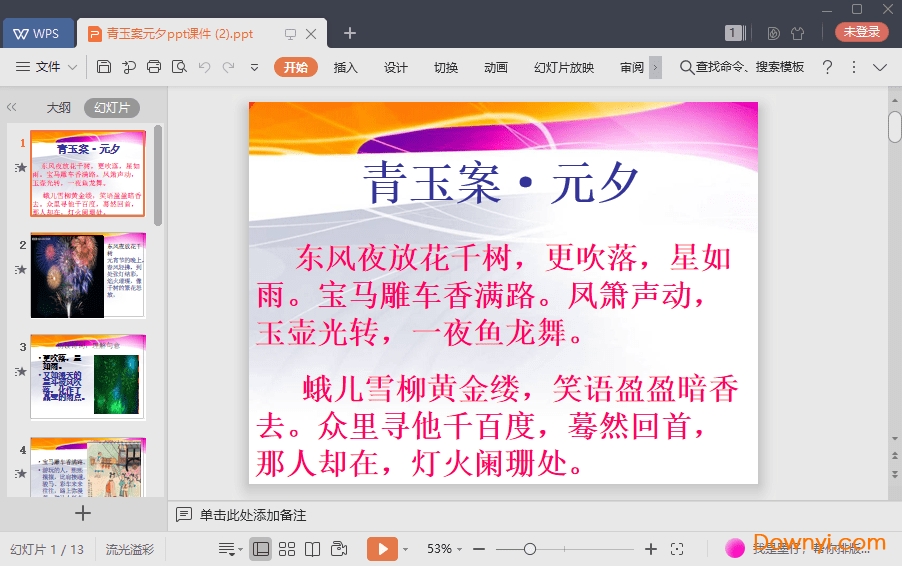Switch to slide sorter view
Screen dimensions: 902x566
[x=287, y=549]
